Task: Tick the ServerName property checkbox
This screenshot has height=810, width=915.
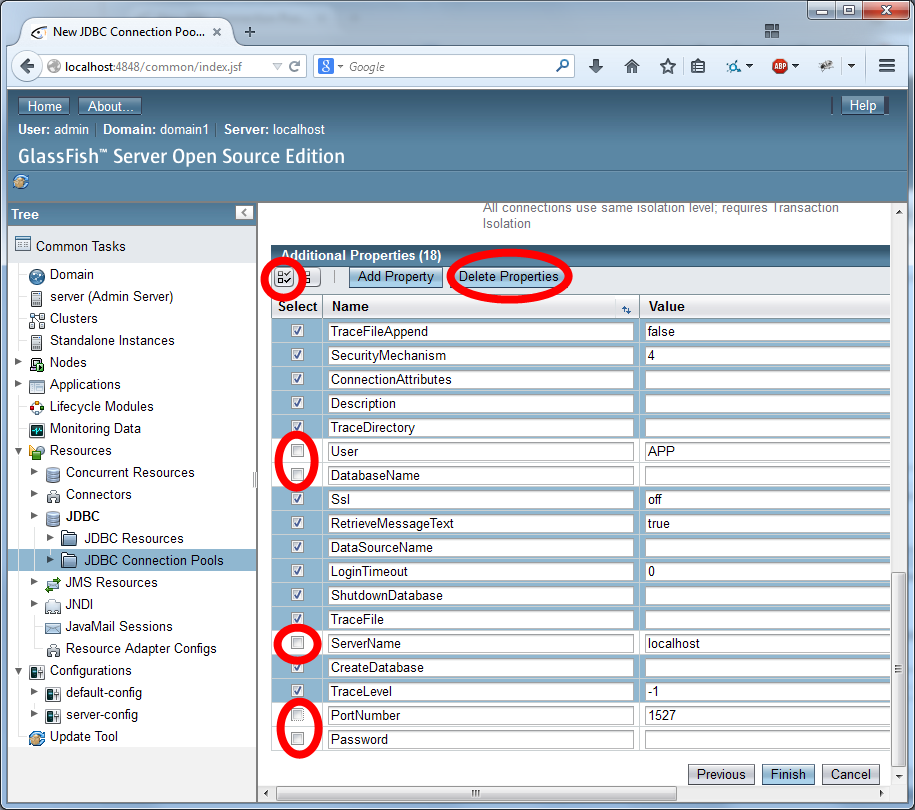Action: [297, 644]
